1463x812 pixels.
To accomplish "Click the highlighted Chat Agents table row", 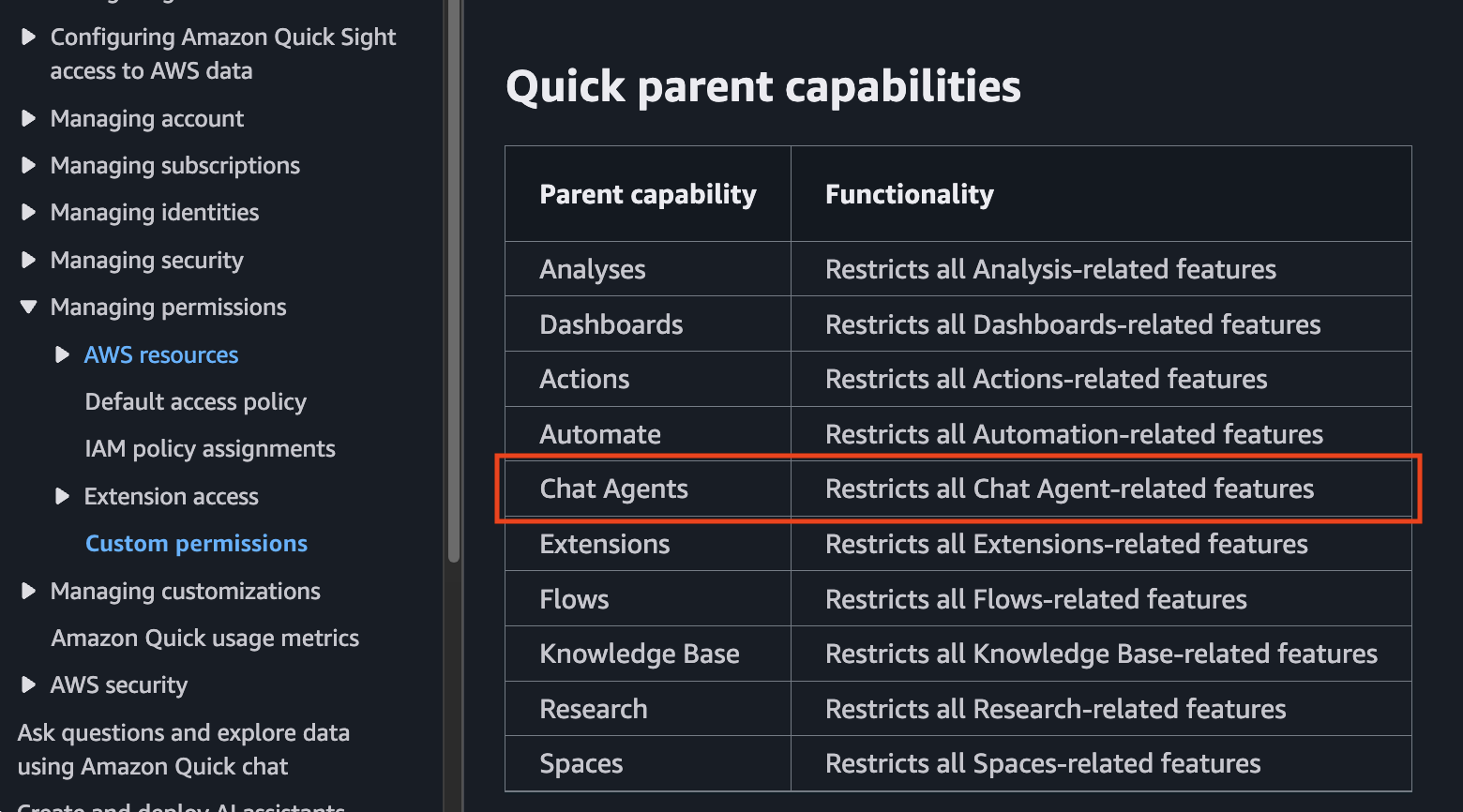I will click(x=958, y=489).
